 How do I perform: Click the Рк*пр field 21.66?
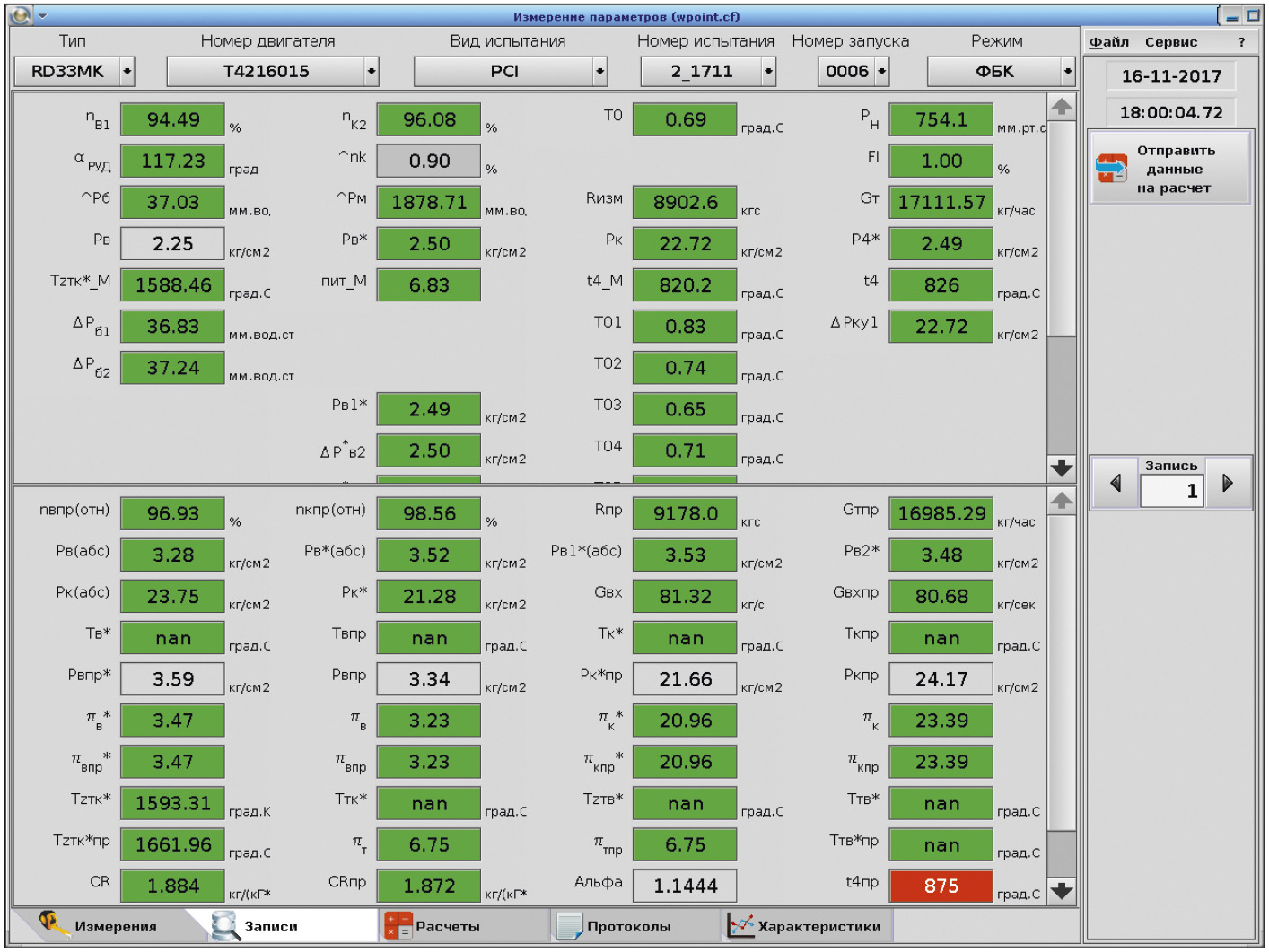(685, 679)
